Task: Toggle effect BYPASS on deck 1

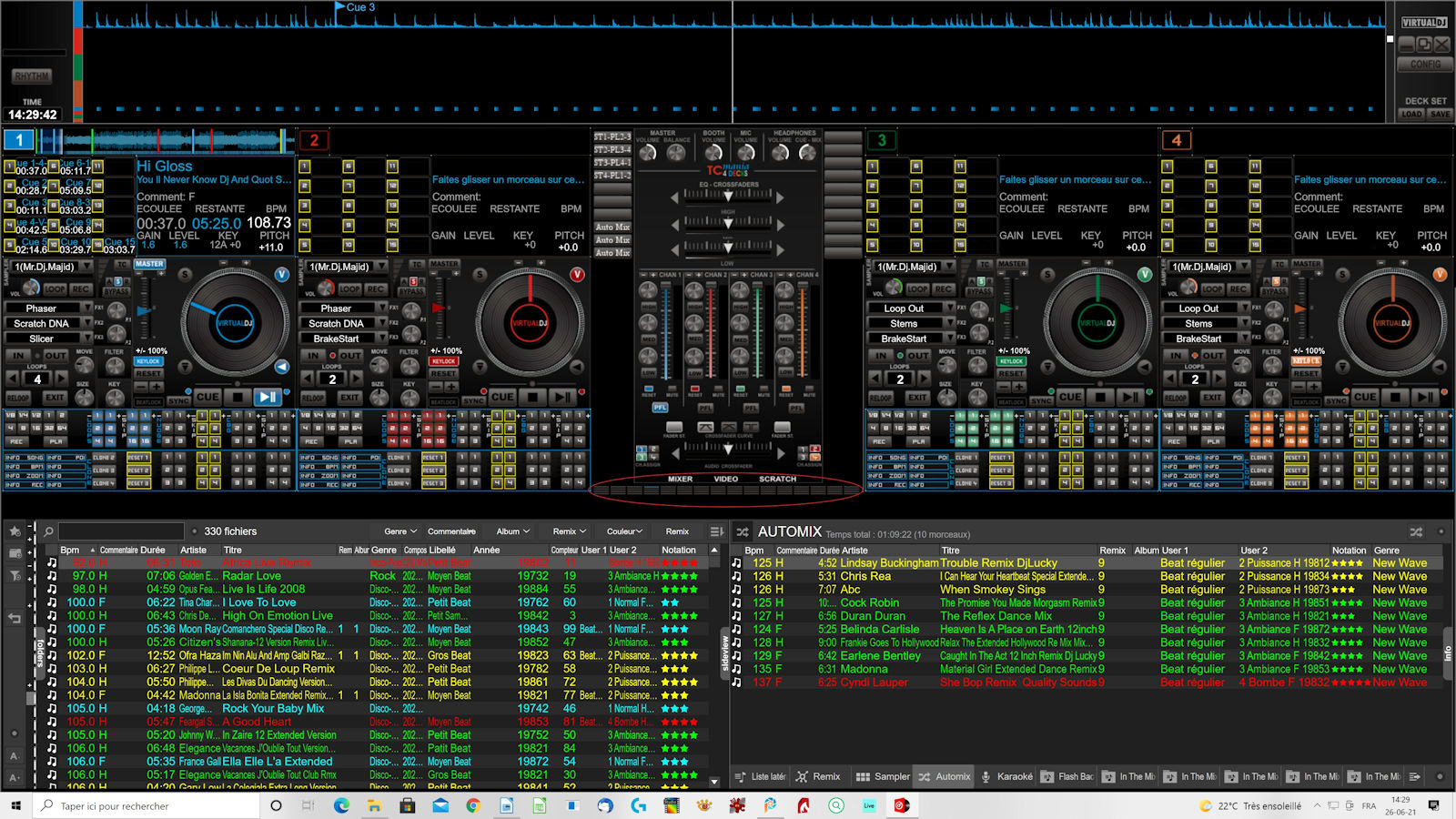Action: click(x=116, y=291)
